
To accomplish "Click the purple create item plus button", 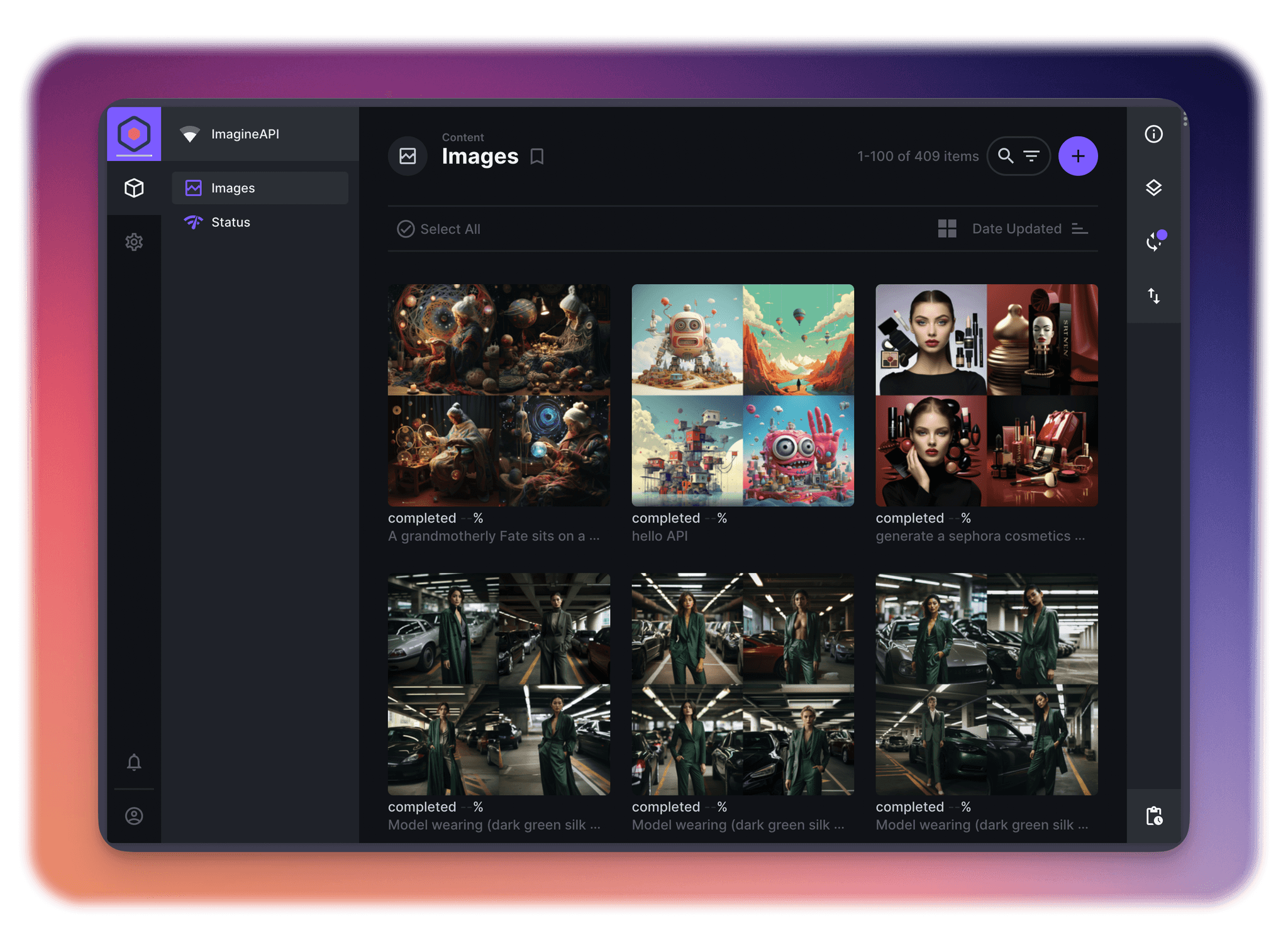I will pyautogui.click(x=1077, y=156).
